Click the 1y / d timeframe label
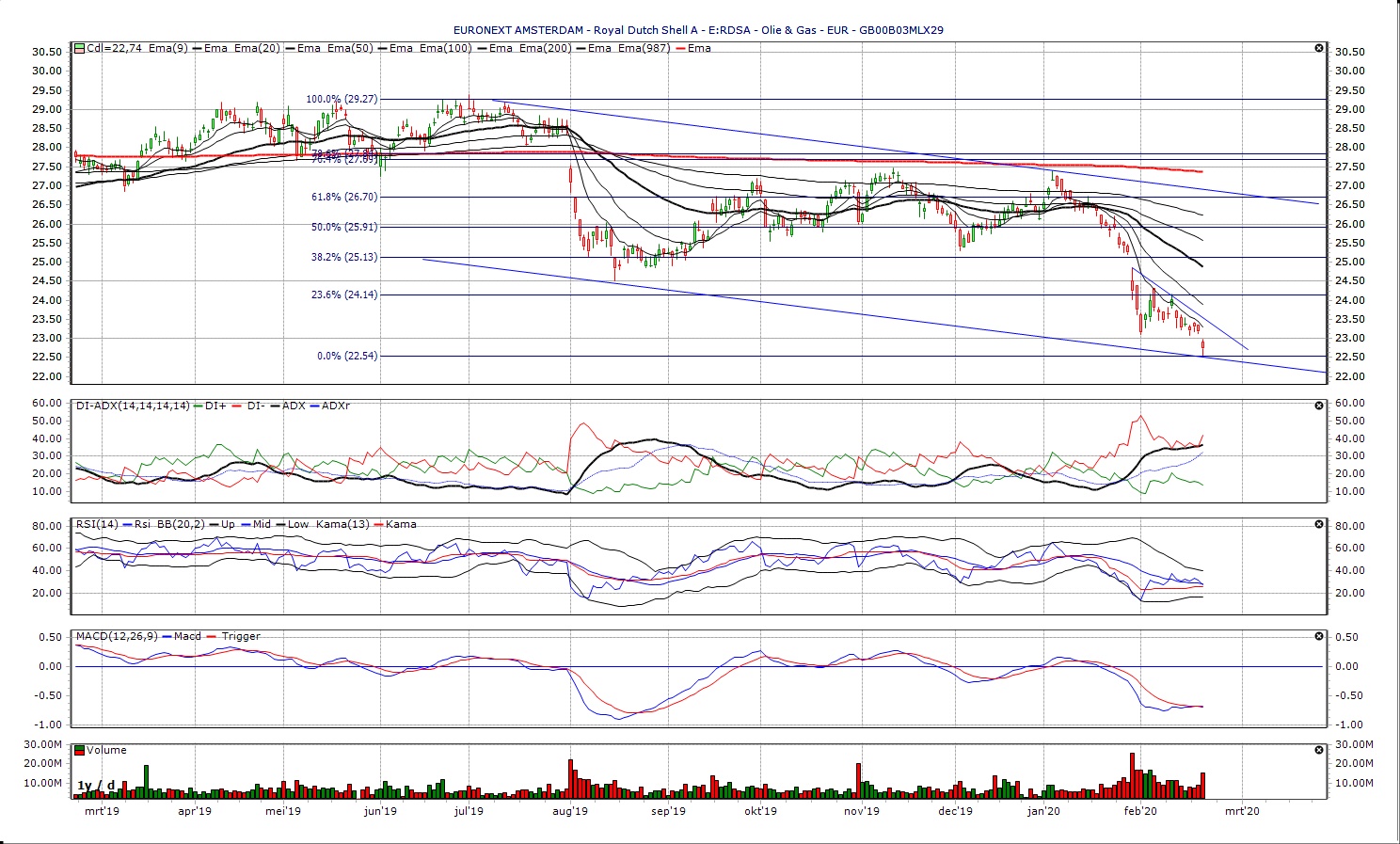This screenshot has height=844, width=1400. 96,785
